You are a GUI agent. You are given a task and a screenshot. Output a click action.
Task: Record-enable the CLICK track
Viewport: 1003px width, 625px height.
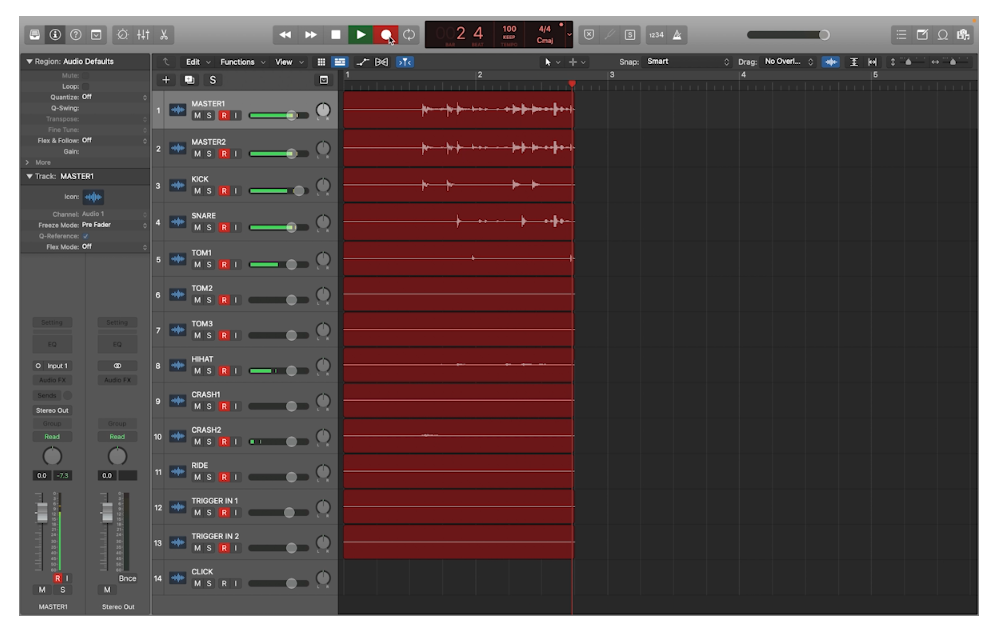224,583
